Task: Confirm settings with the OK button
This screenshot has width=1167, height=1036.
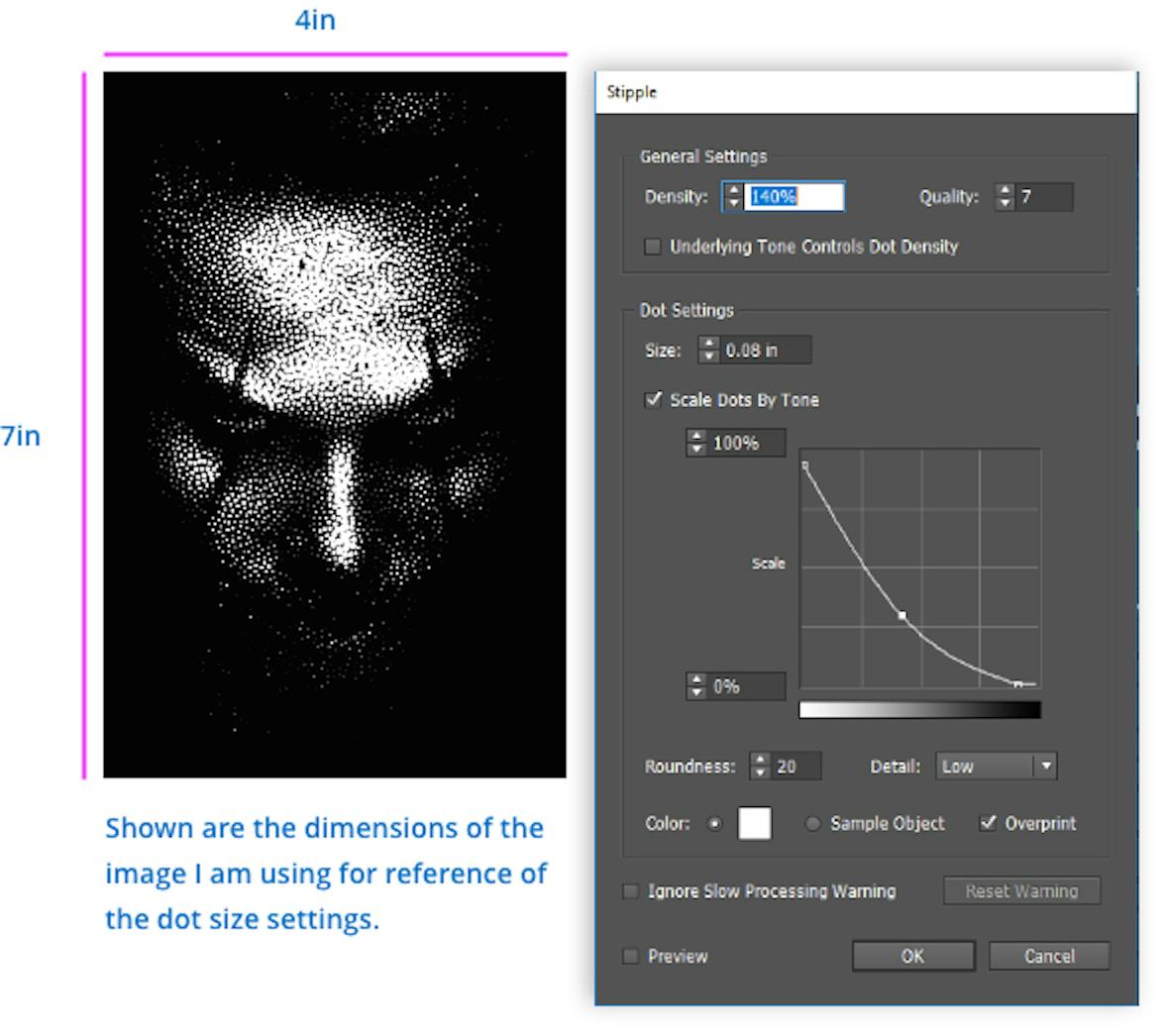Action: (911, 956)
